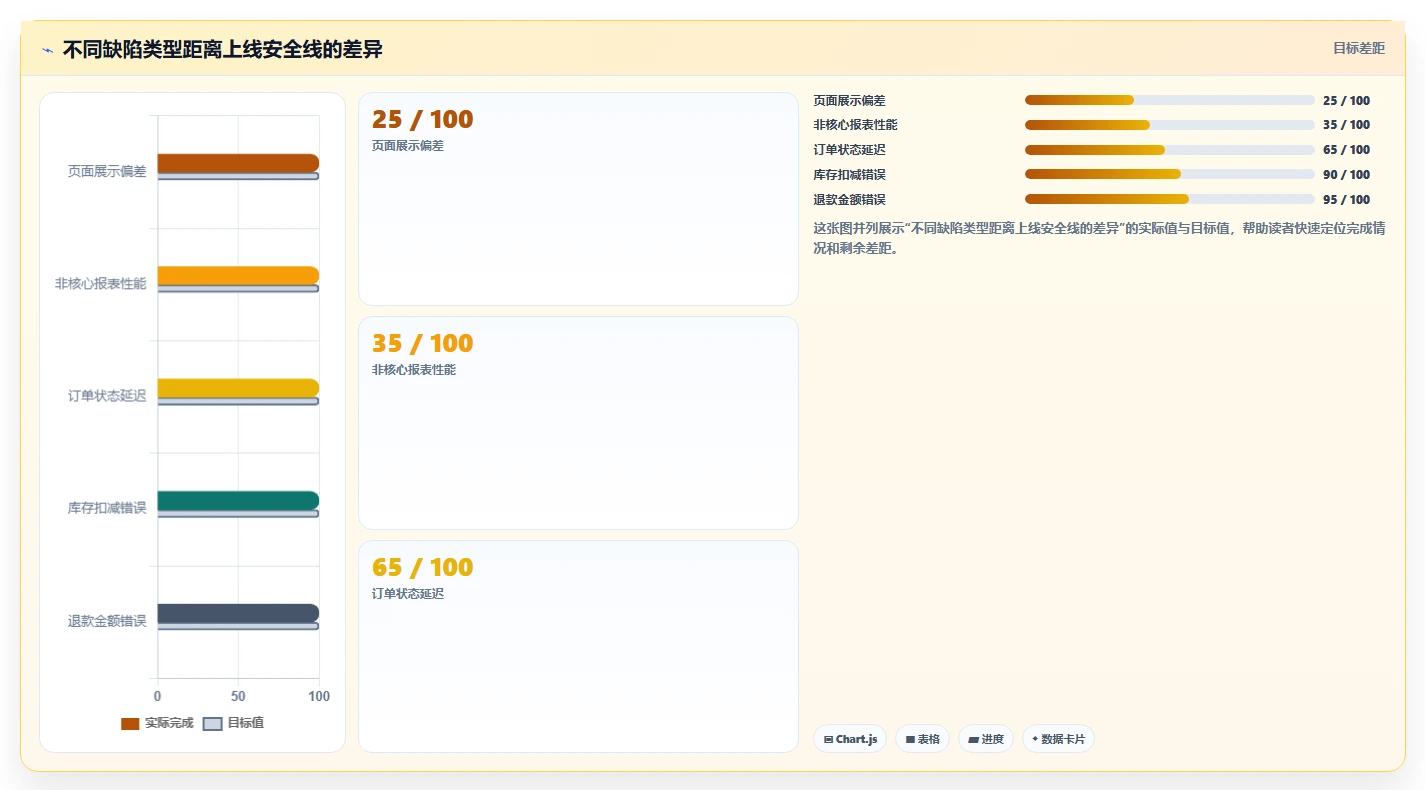Click the yellow 订单状态延迟 chart bar
Screen dimensions: 1426x790
[x=238, y=388]
